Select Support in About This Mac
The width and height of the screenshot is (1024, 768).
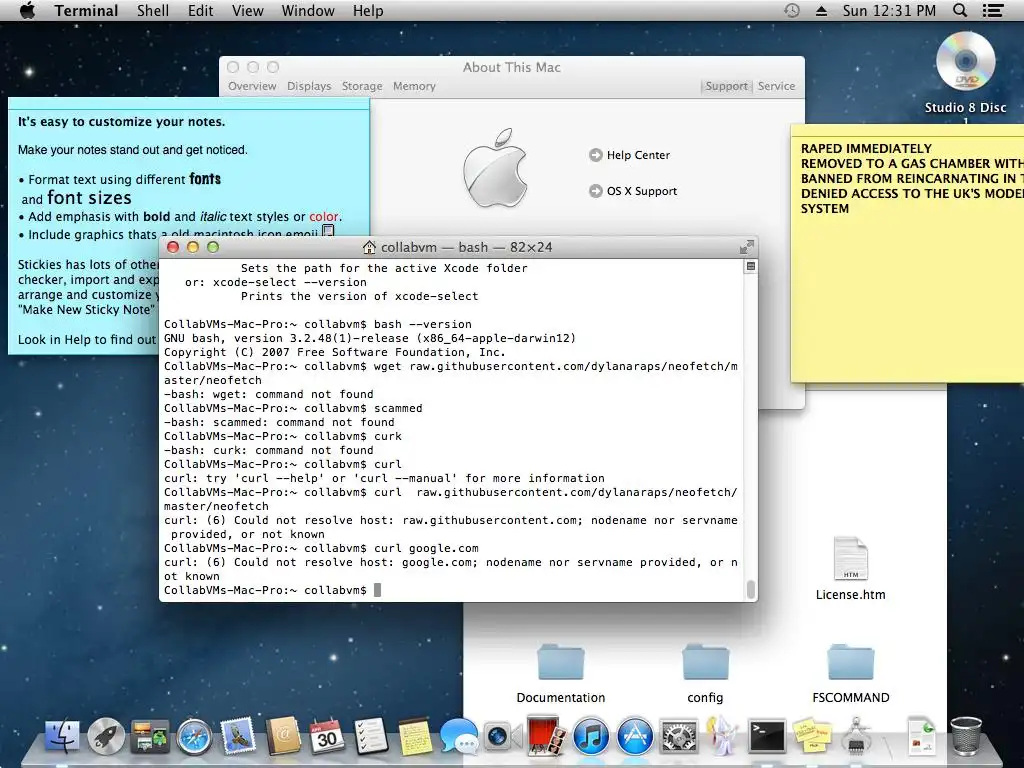click(x=726, y=86)
